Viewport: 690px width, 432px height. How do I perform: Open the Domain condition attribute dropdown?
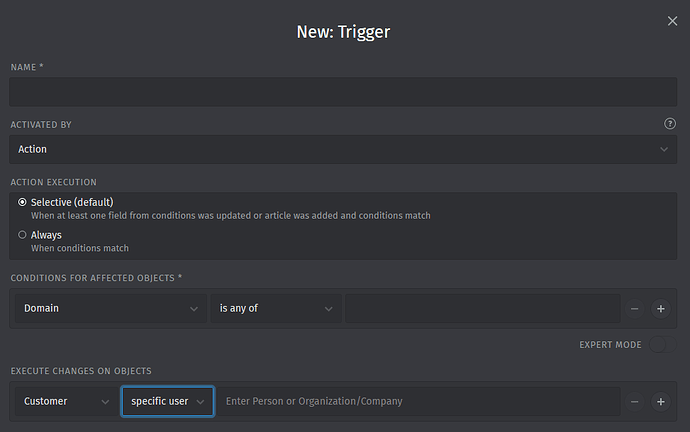coord(110,308)
